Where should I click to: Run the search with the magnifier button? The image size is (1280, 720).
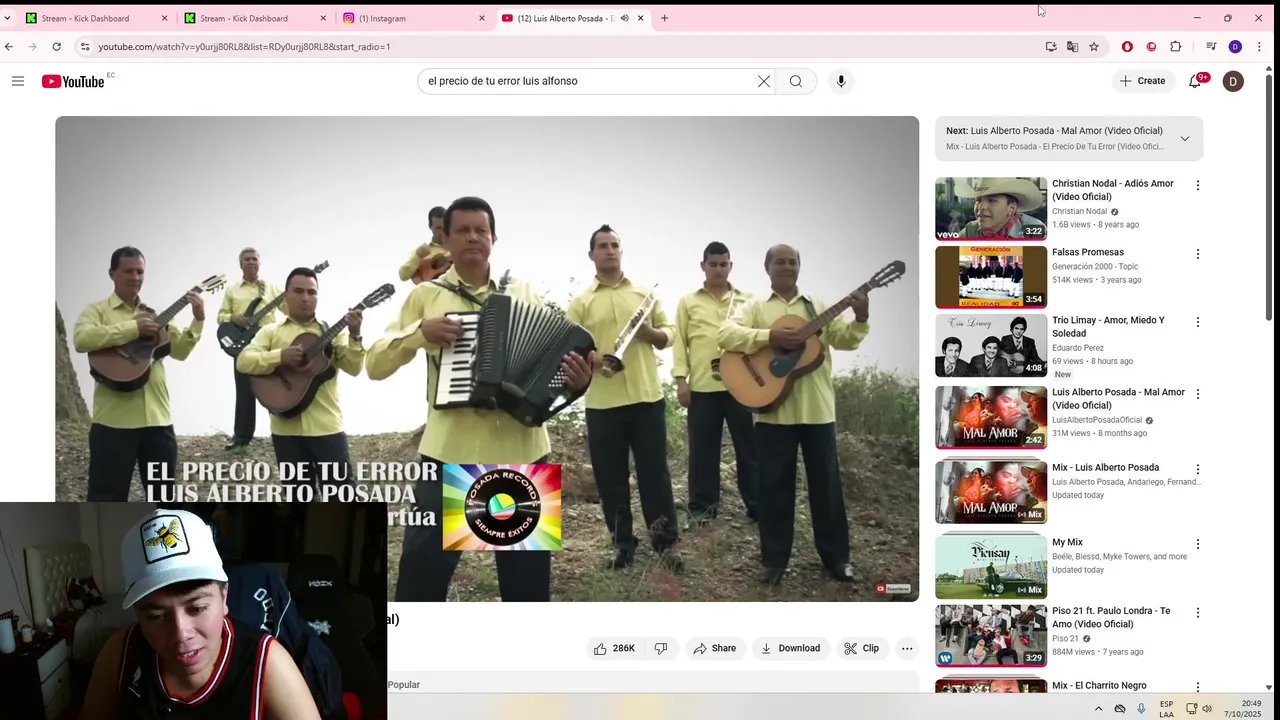[x=796, y=81]
